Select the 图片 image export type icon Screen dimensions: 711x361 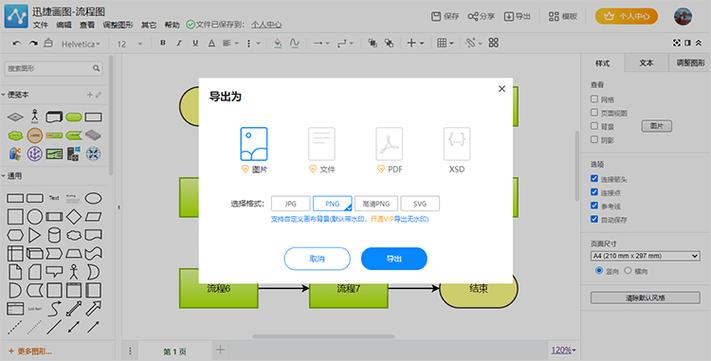tap(253, 144)
